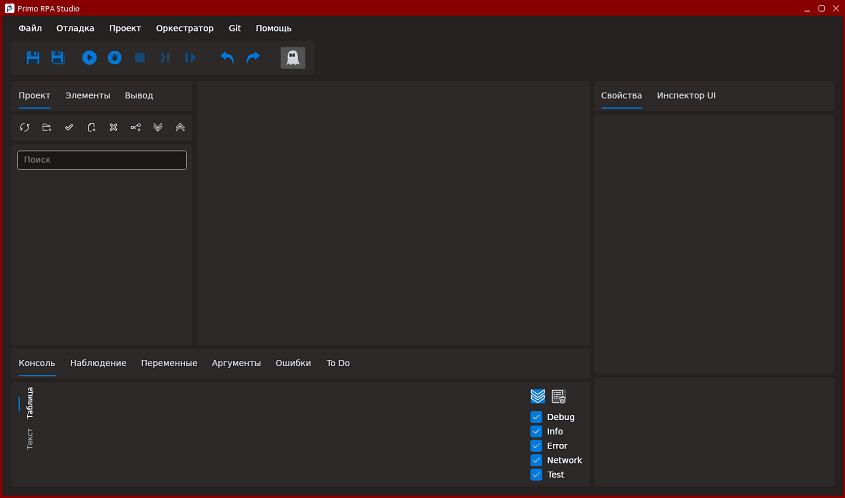
Task: Switch console view to Текст
Action: click(x=30, y=439)
